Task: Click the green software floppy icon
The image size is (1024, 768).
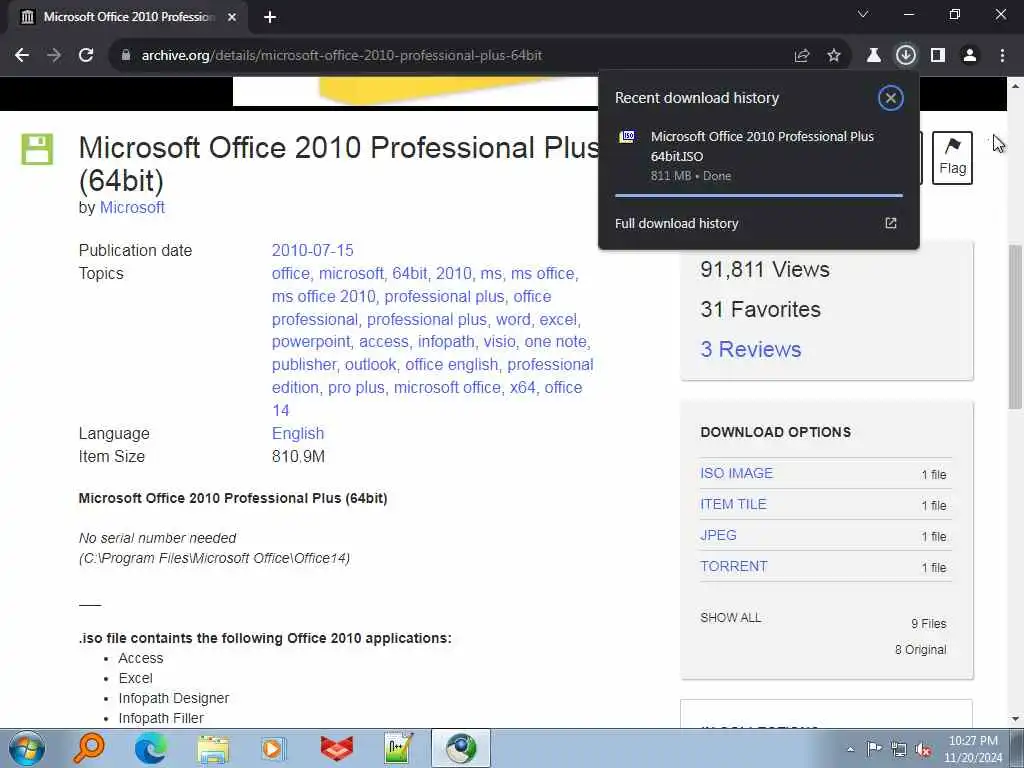Action: (x=37, y=149)
